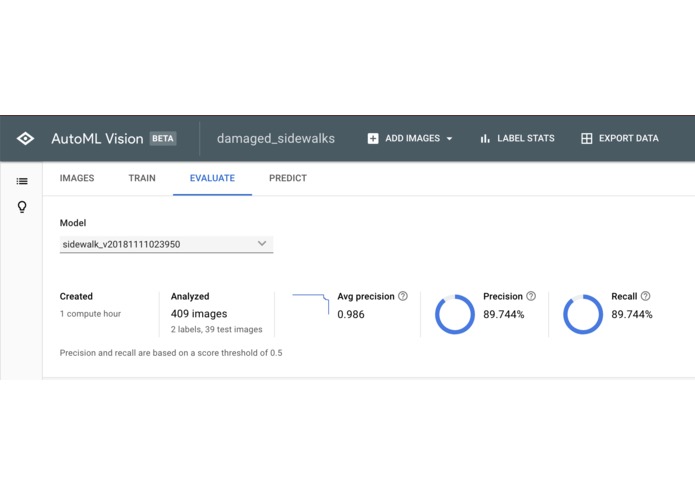Viewport: 695px width, 494px height.
Task: Click the Created heading
Action: coord(76,296)
